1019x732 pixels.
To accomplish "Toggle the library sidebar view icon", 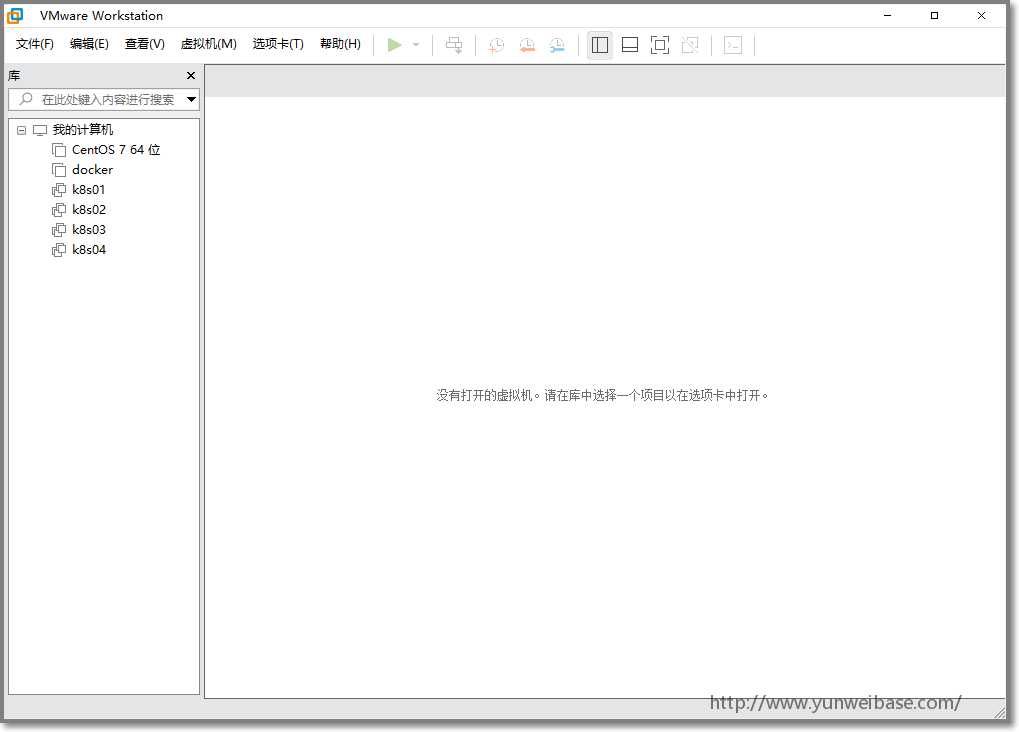I will (x=600, y=45).
